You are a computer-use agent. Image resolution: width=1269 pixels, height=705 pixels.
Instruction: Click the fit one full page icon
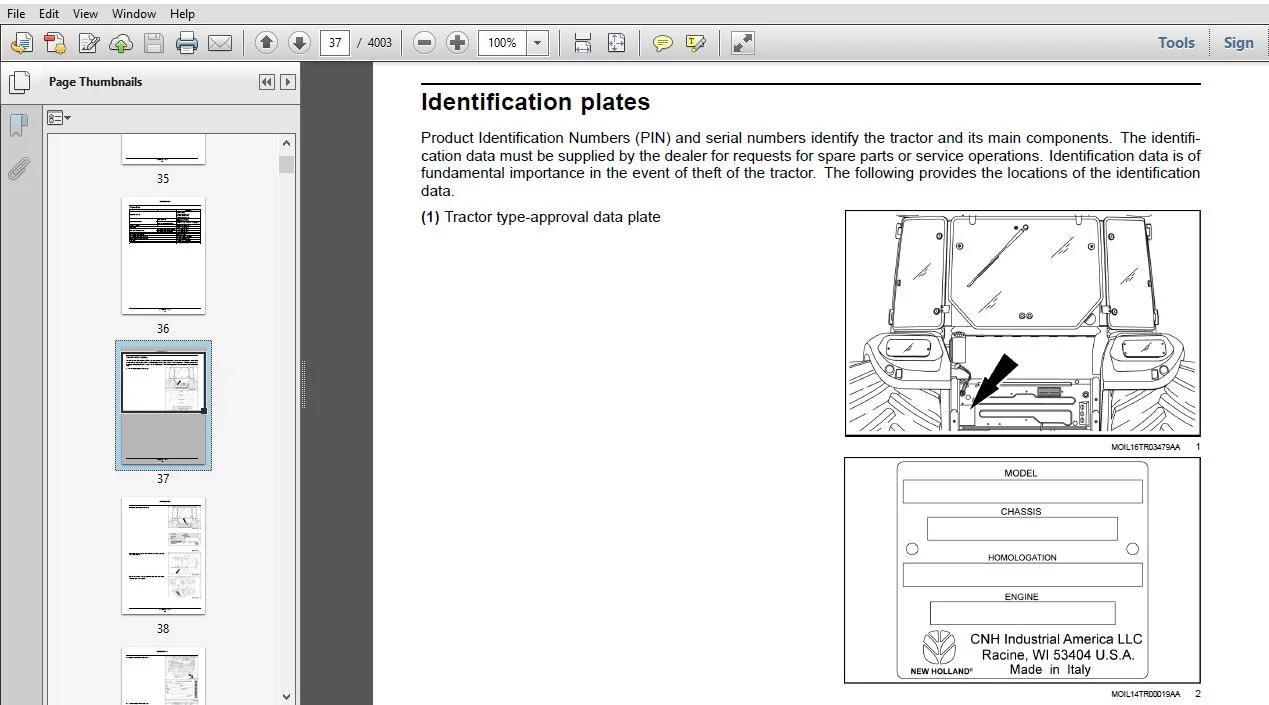(x=616, y=43)
